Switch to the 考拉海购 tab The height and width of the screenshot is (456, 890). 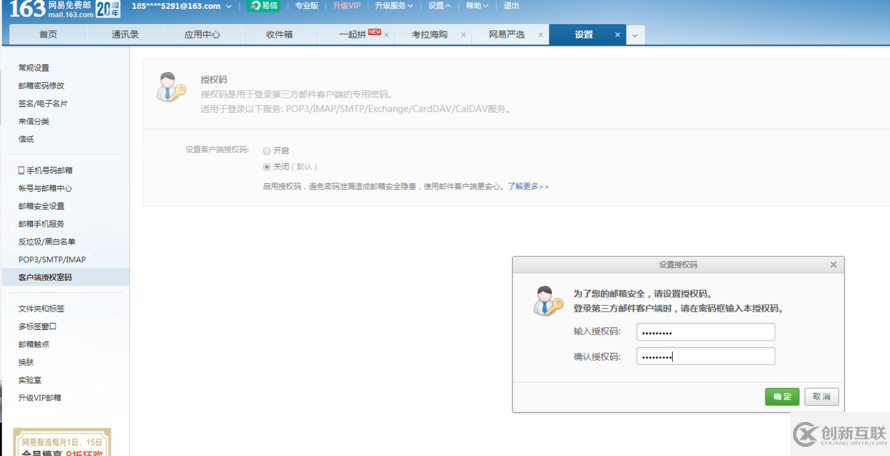tap(430, 35)
